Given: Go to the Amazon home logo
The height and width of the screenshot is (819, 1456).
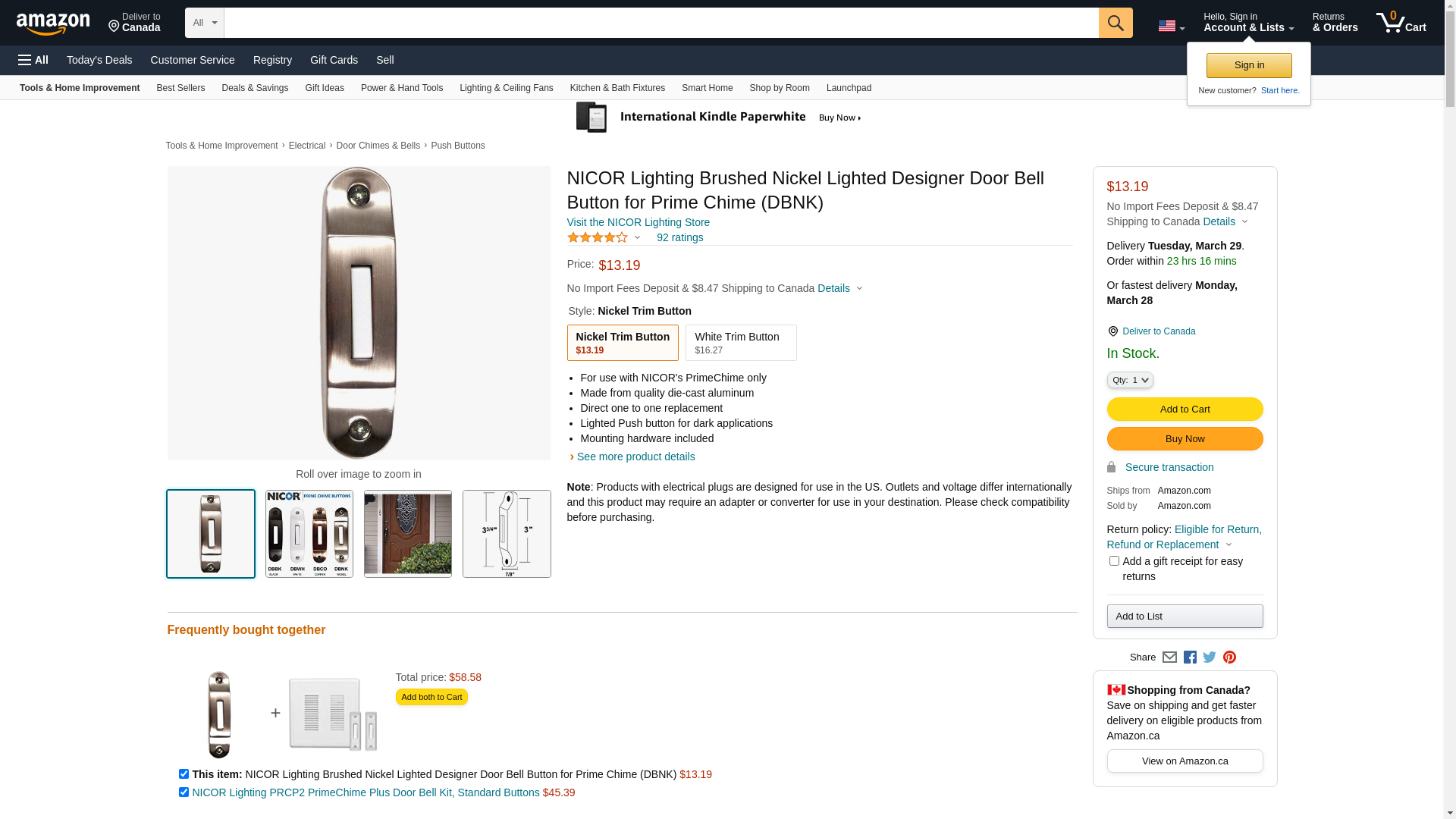Looking at the screenshot, I should tap(53, 24).
